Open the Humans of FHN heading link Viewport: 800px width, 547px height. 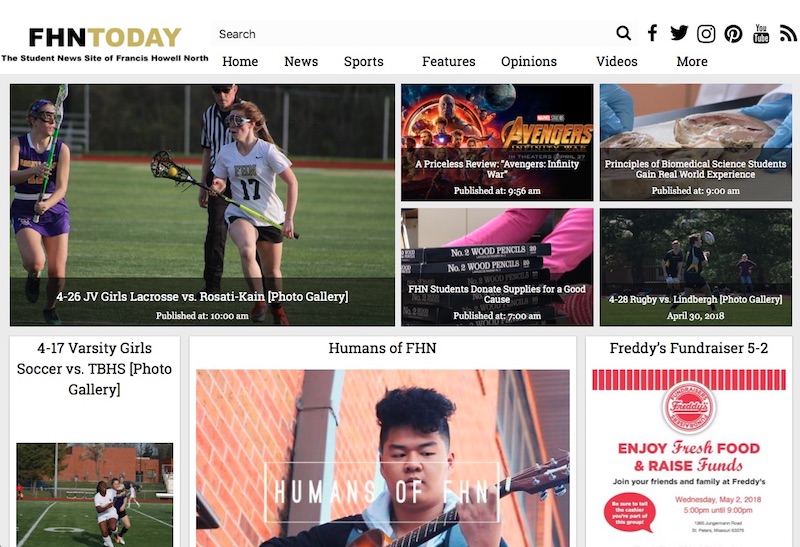(x=382, y=348)
